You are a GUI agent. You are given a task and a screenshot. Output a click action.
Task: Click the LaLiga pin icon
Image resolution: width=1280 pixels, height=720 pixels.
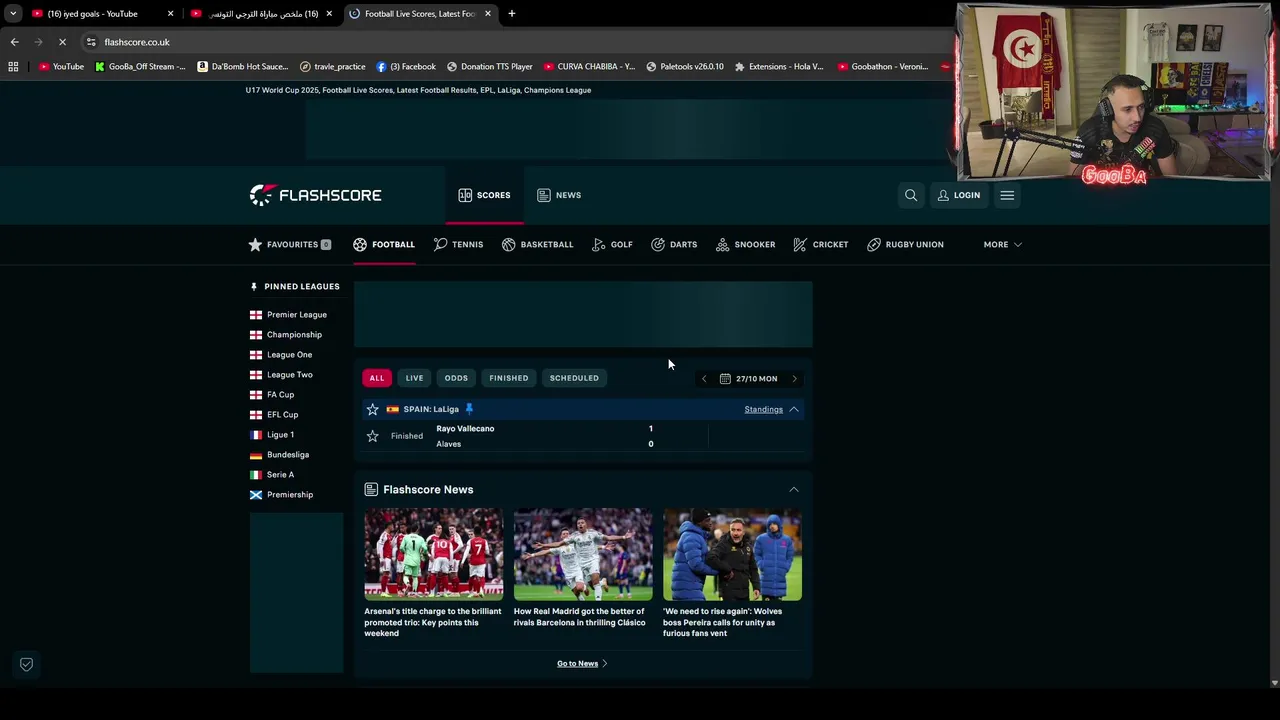[469, 409]
